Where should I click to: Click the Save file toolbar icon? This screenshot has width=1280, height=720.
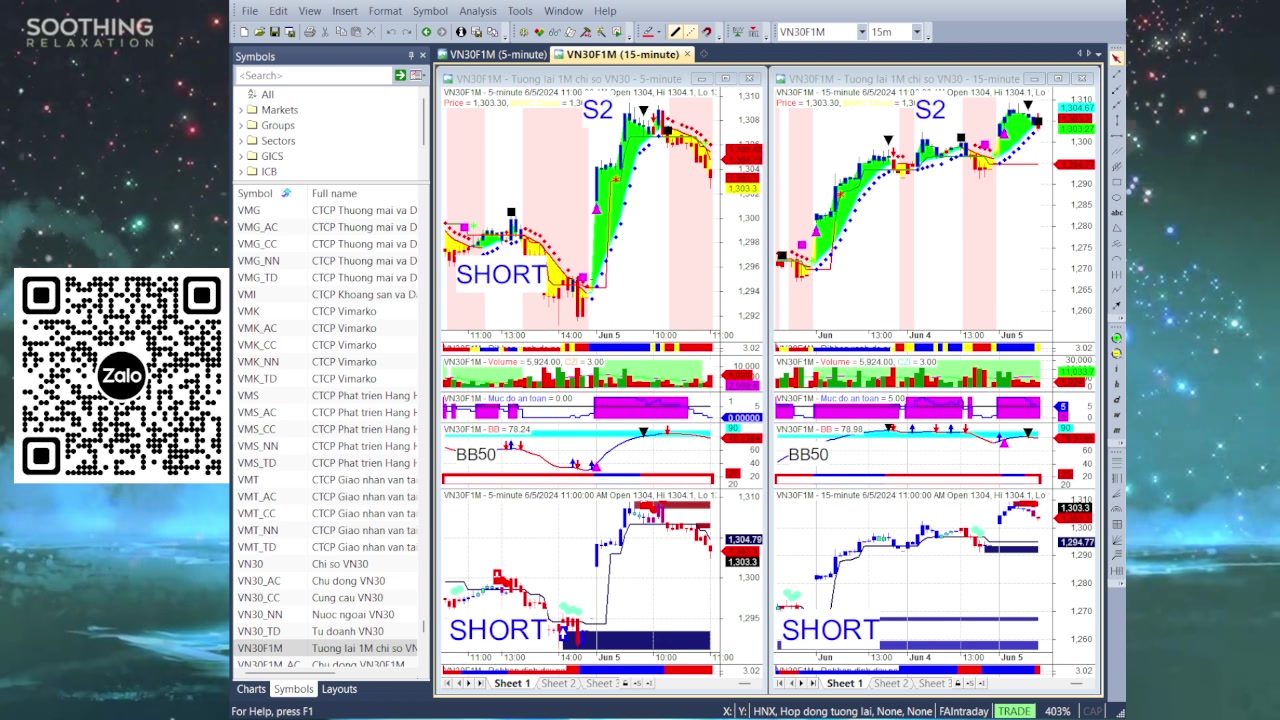[275, 32]
